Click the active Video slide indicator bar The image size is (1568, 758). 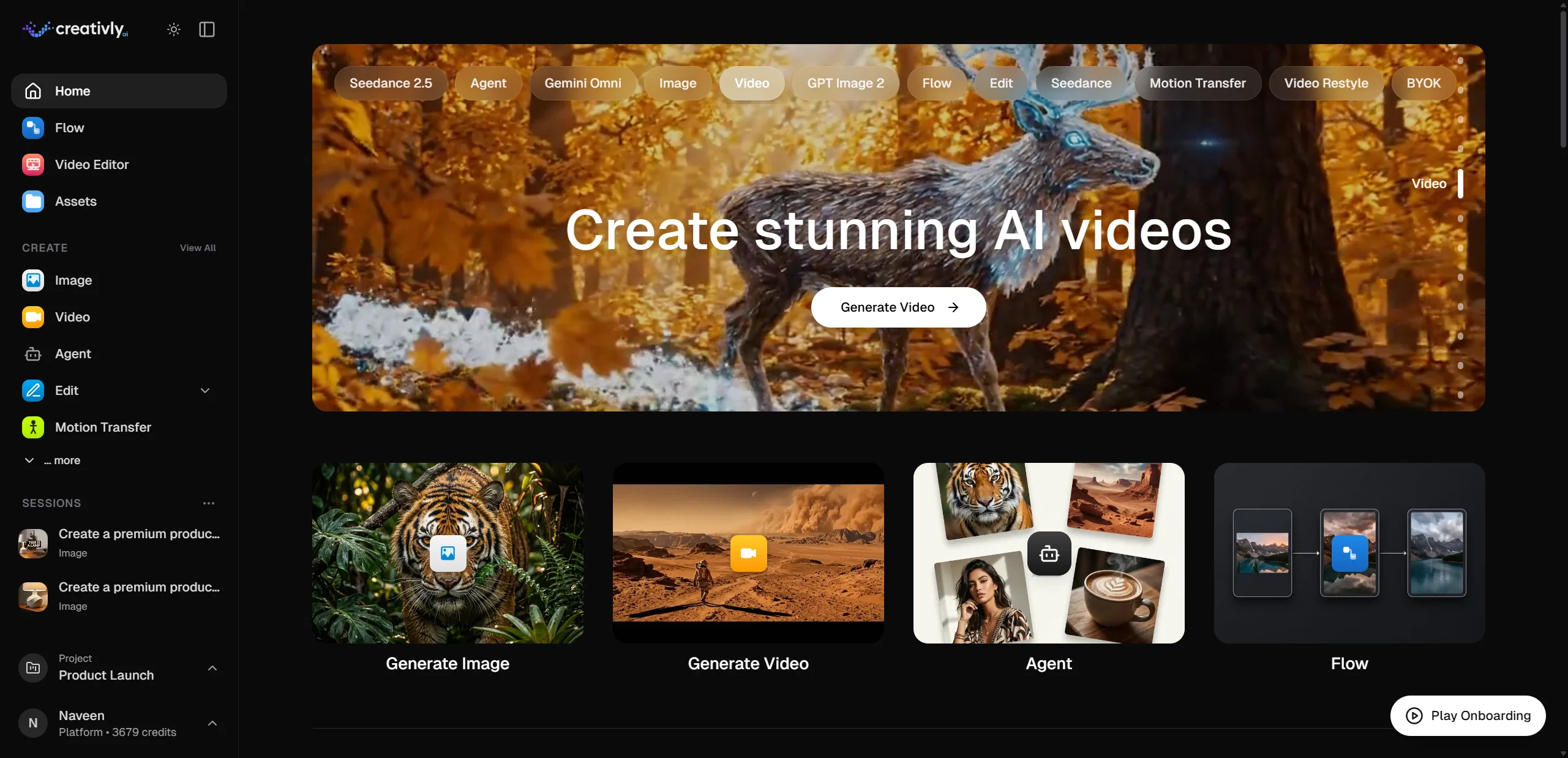click(1460, 183)
